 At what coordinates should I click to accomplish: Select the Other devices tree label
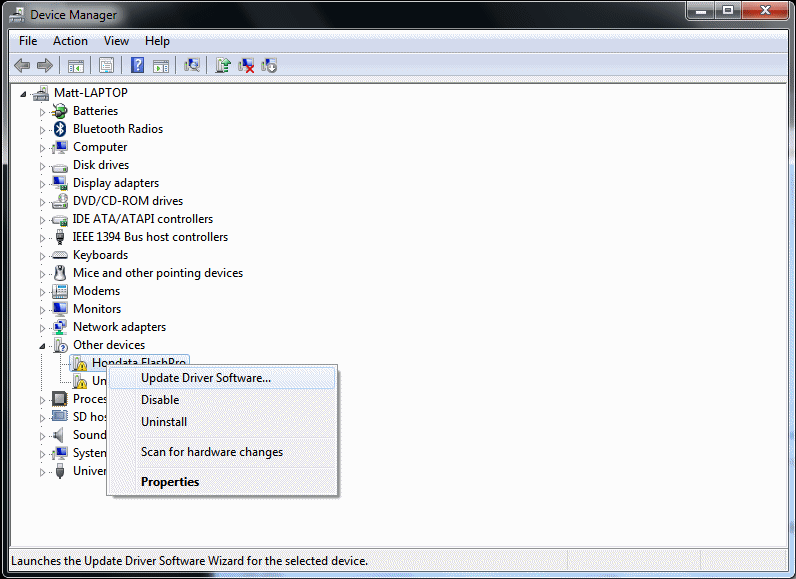[x=109, y=345]
